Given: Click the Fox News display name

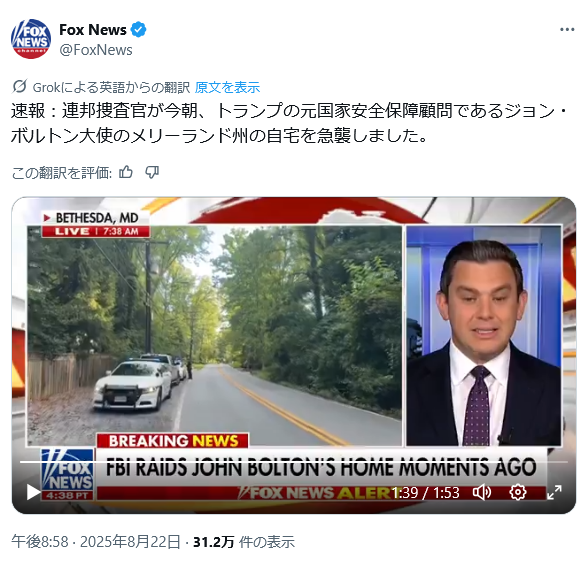Looking at the screenshot, I should (93, 30).
